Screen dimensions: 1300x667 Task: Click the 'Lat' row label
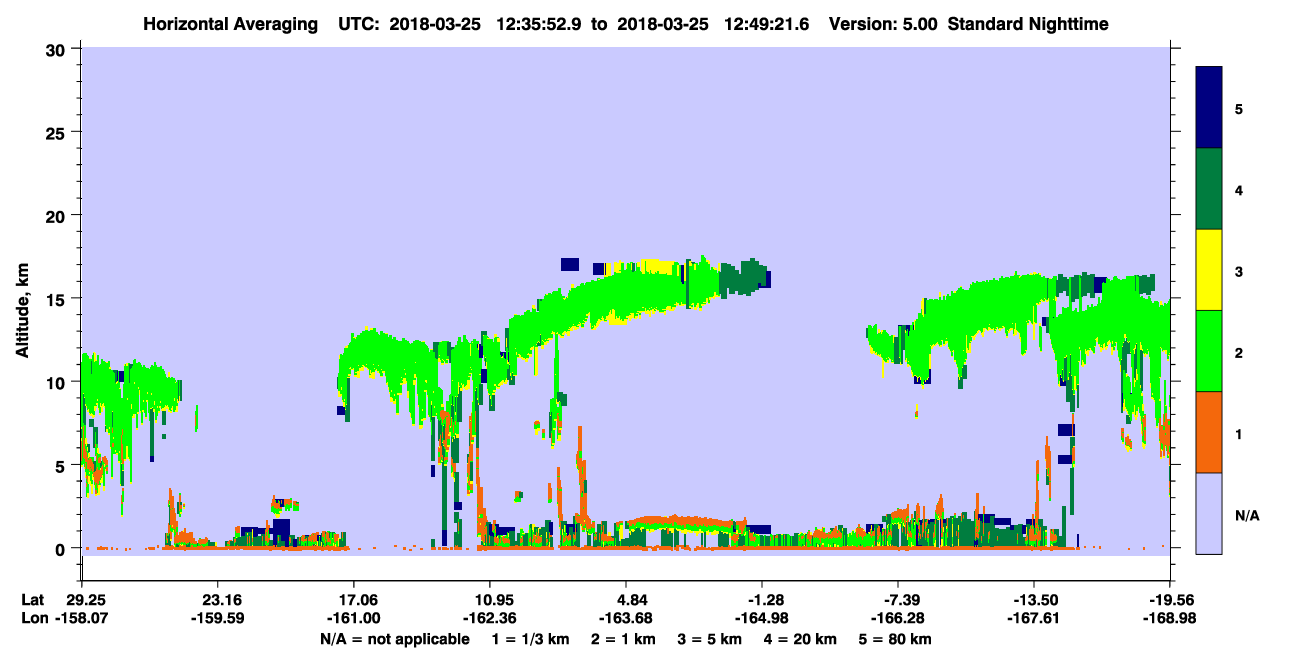33,600
